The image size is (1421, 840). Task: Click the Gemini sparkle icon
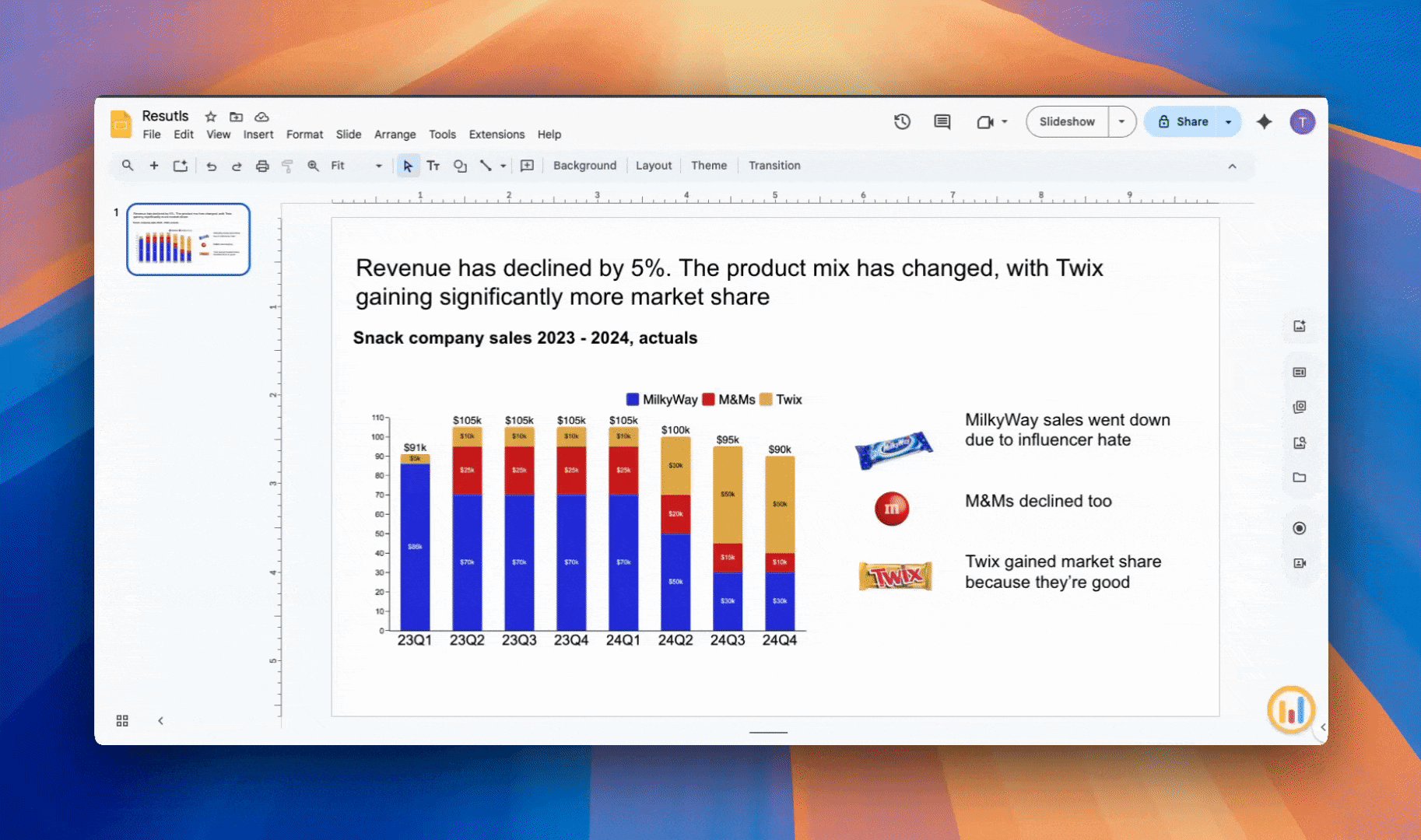pyautogui.click(x=1264, y=121)
